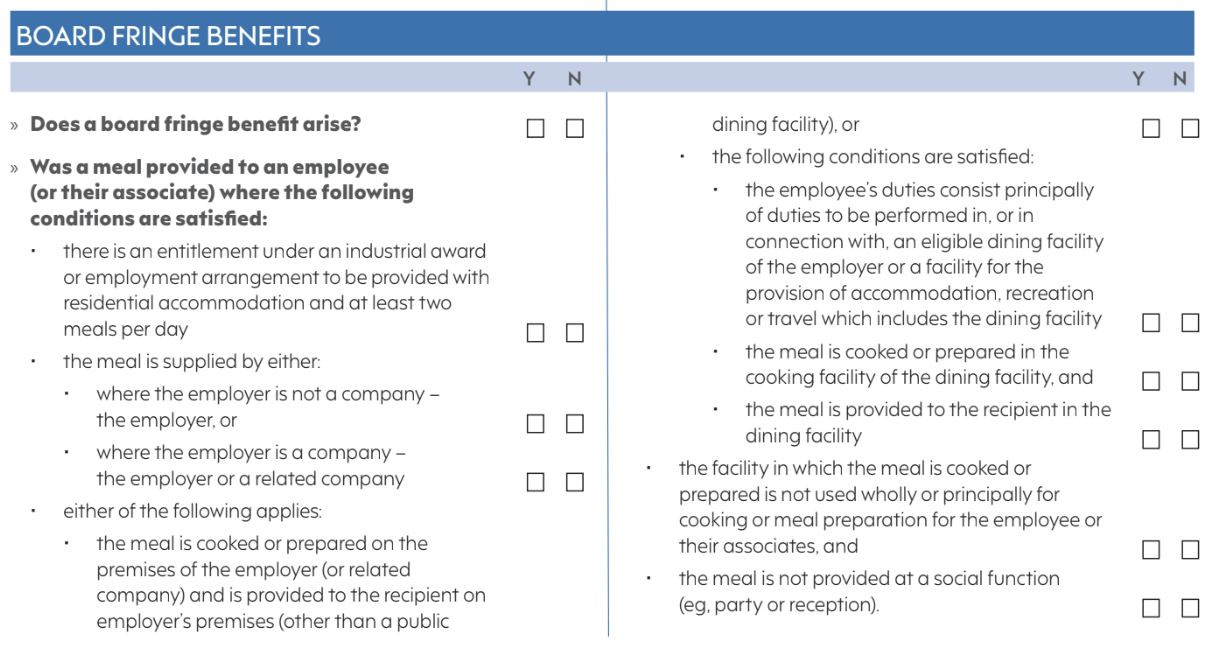This screenshot has height=646, width=1222.
Task: Select N for 'the employer or a related company'
Action: click(x=574, y=483)
